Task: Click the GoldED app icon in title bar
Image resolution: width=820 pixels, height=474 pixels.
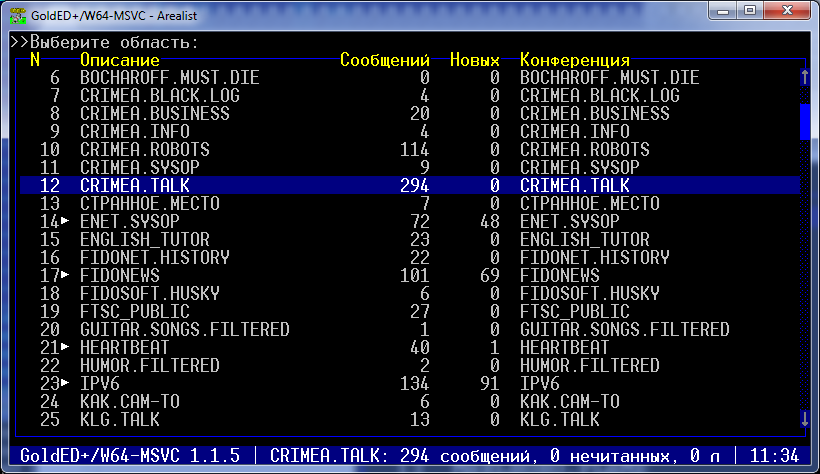Action: tap(17, 16)
